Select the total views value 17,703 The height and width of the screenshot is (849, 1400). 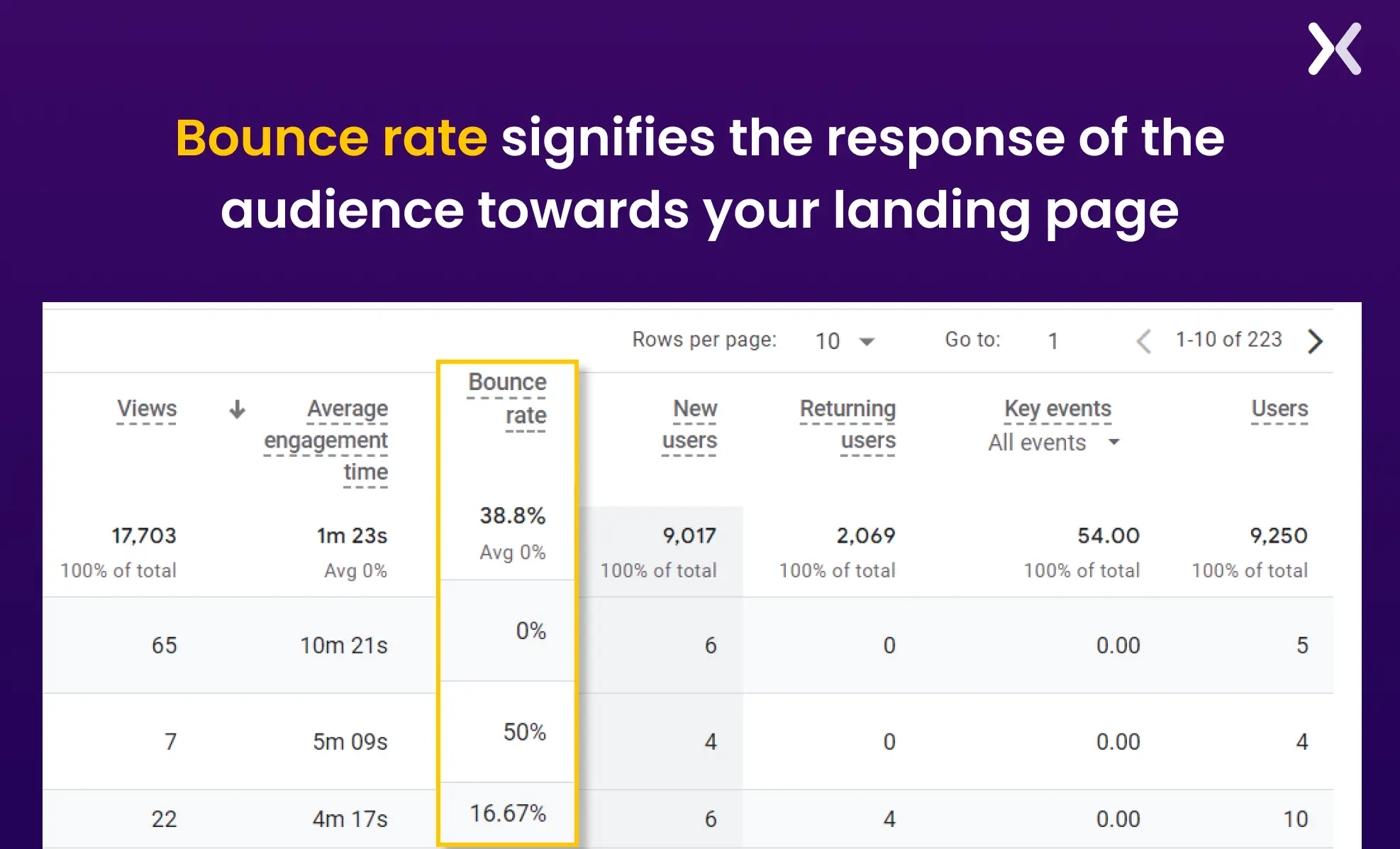144,536
